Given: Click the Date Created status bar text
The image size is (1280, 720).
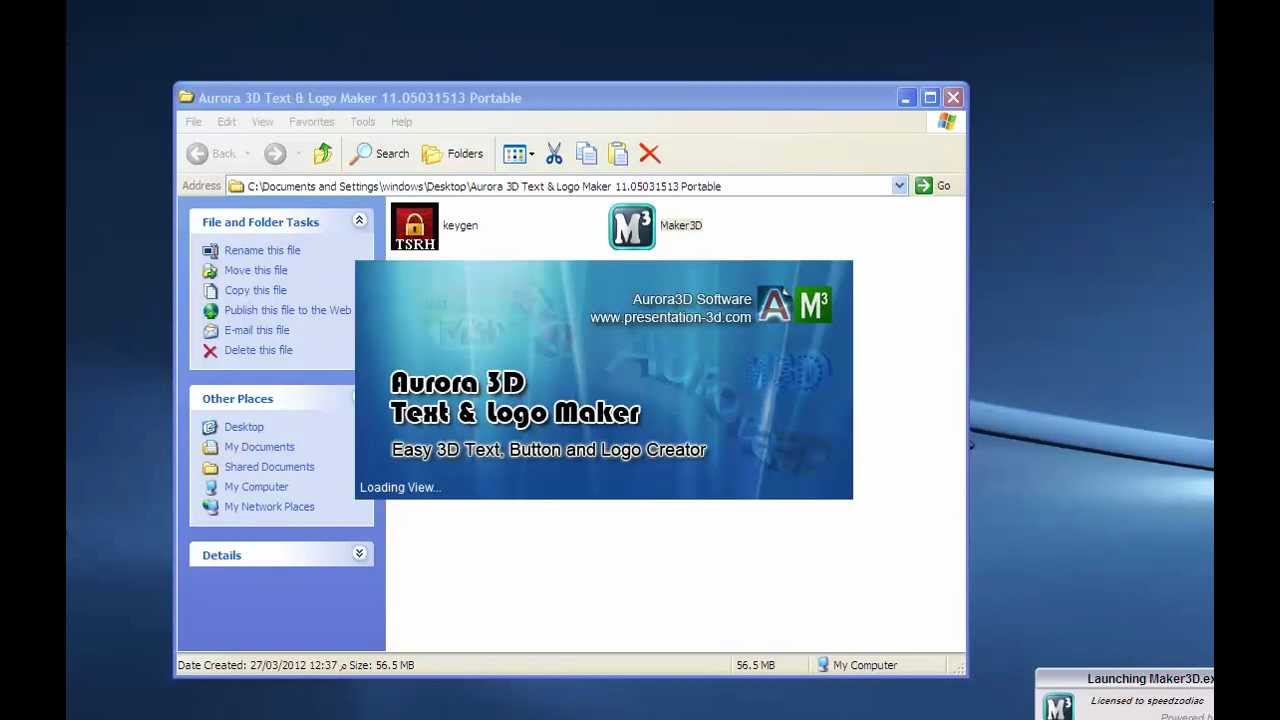Looking at the screenshot, I should click(296, 665).
